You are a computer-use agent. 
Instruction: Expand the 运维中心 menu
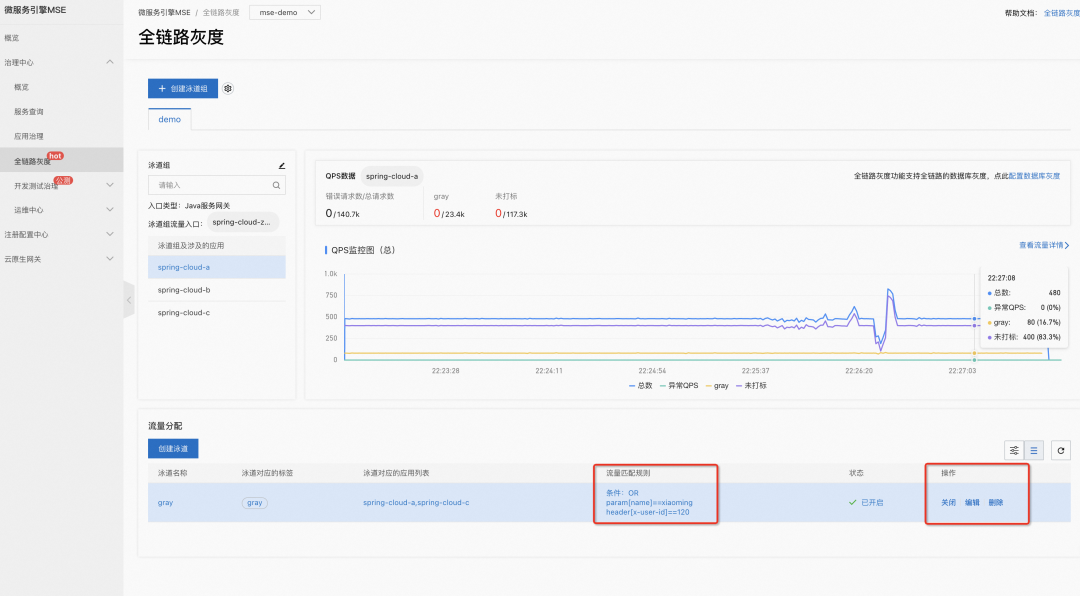(x=110, y=209)
